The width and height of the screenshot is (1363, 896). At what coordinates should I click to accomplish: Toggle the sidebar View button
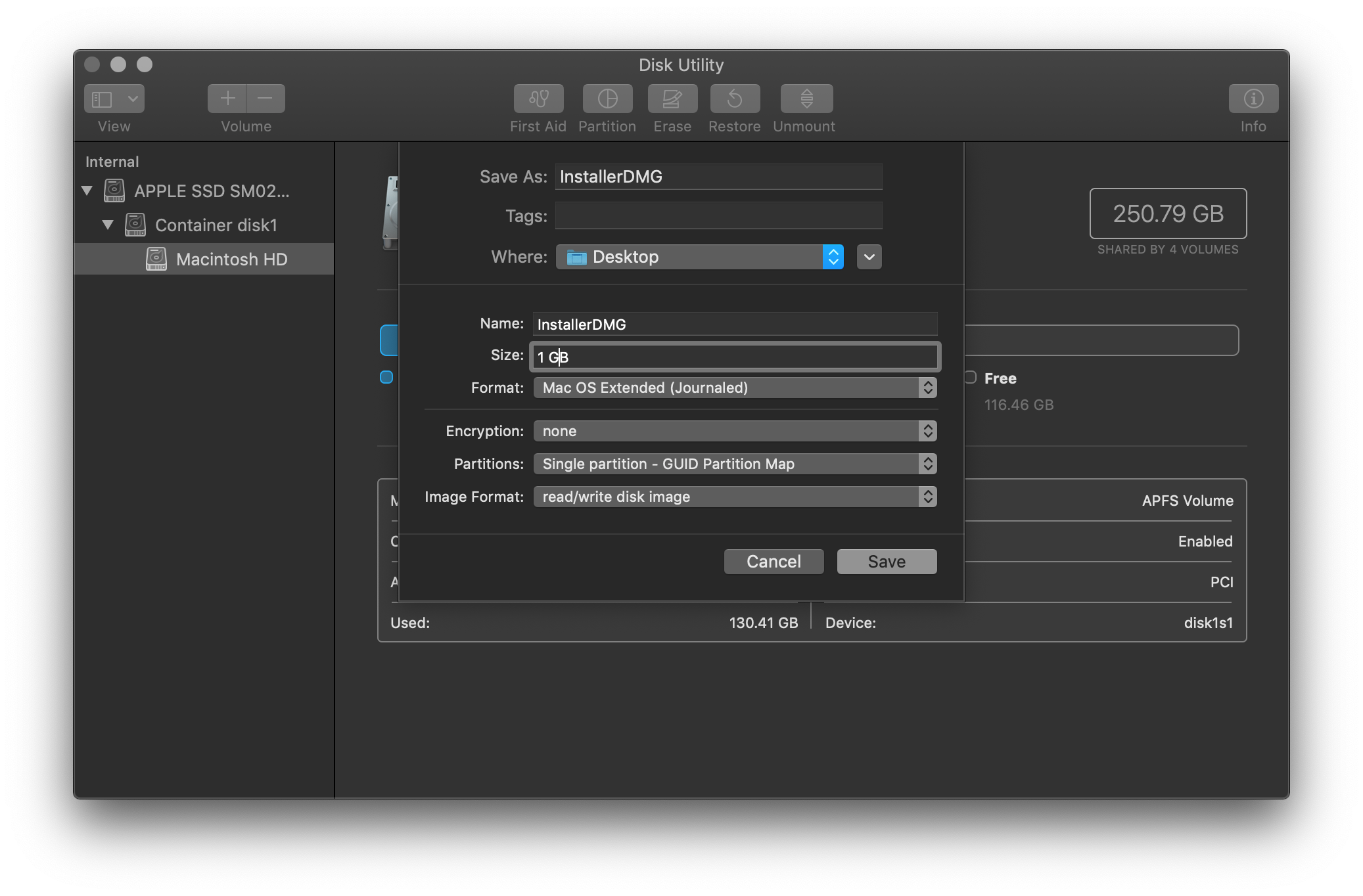(x=103, y=99)
